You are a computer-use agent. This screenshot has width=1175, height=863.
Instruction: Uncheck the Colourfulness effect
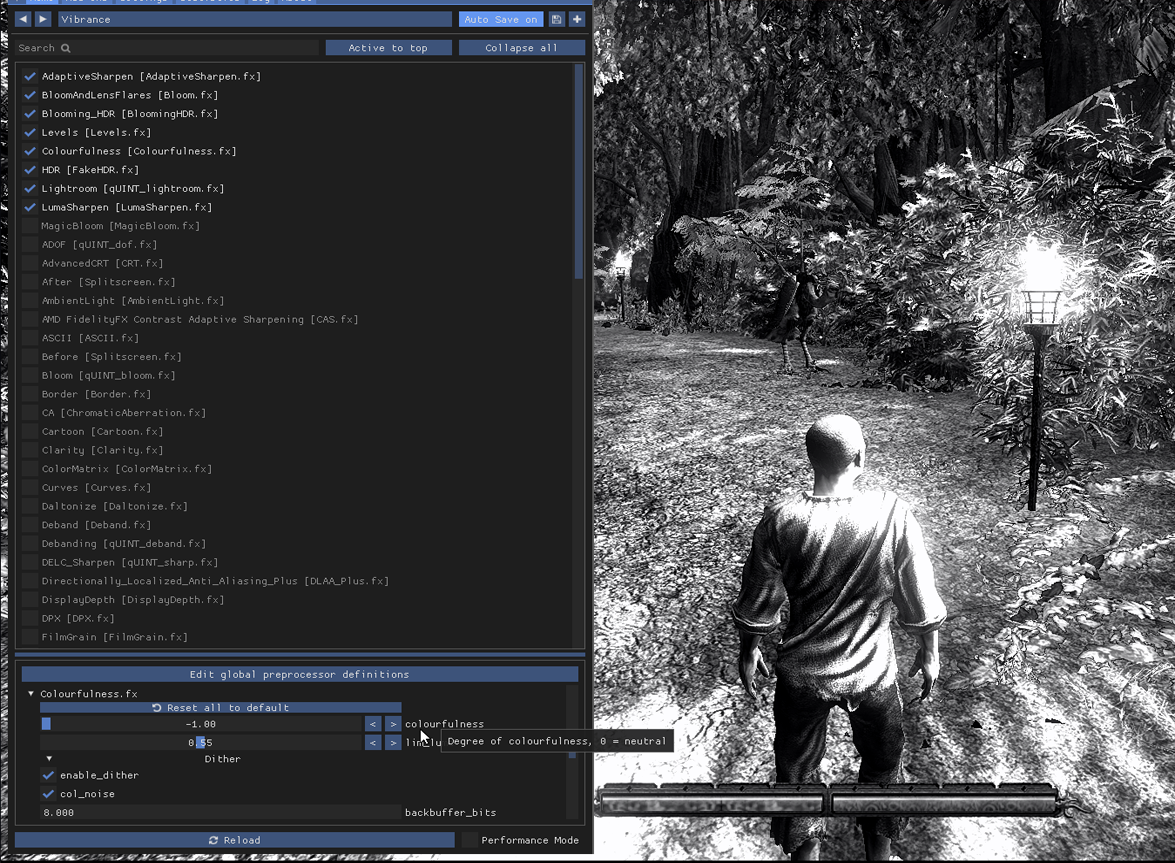tap(30, 151)
